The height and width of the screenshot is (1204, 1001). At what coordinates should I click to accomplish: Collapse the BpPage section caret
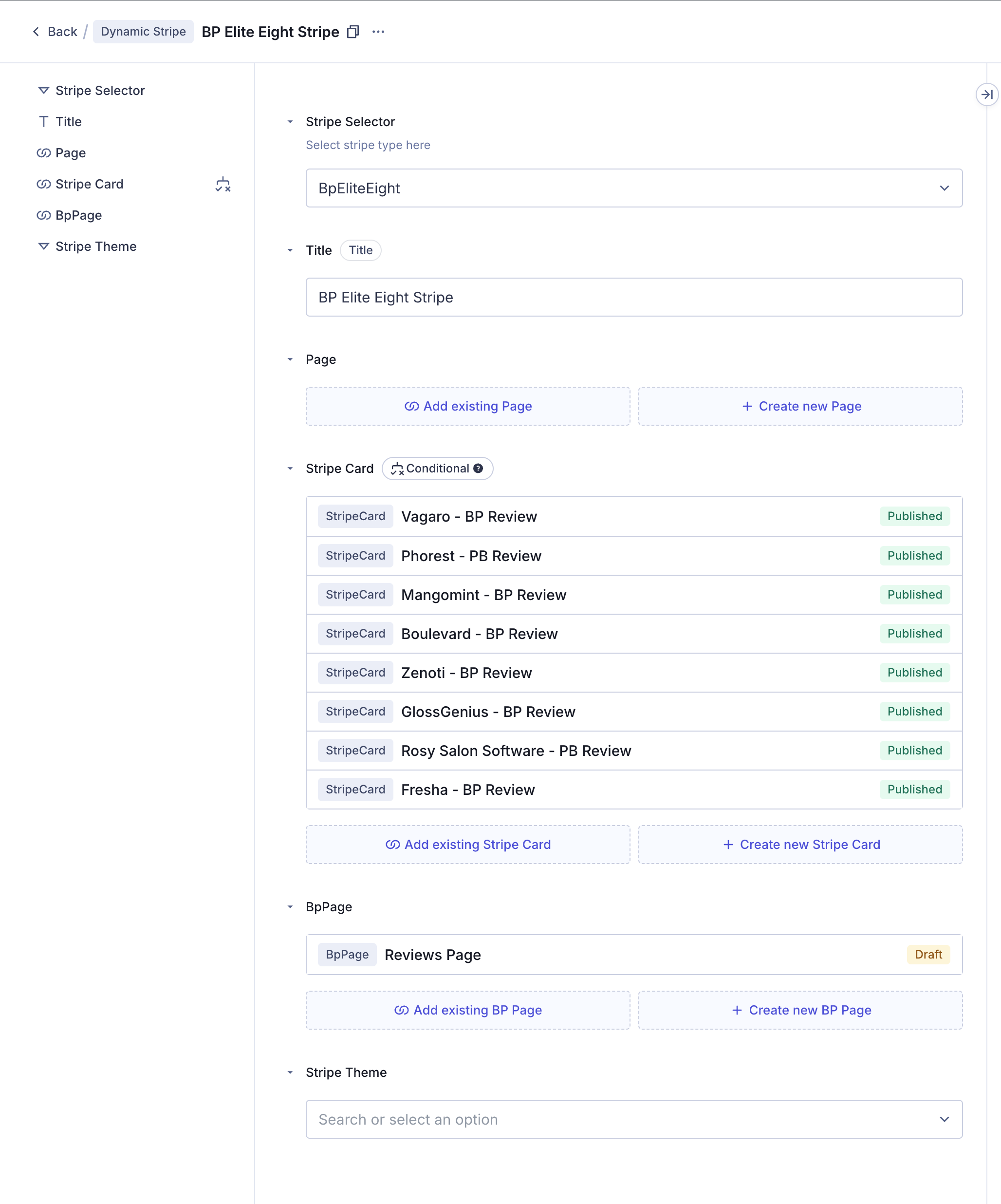pyautogui.click(x=290, y=907)
